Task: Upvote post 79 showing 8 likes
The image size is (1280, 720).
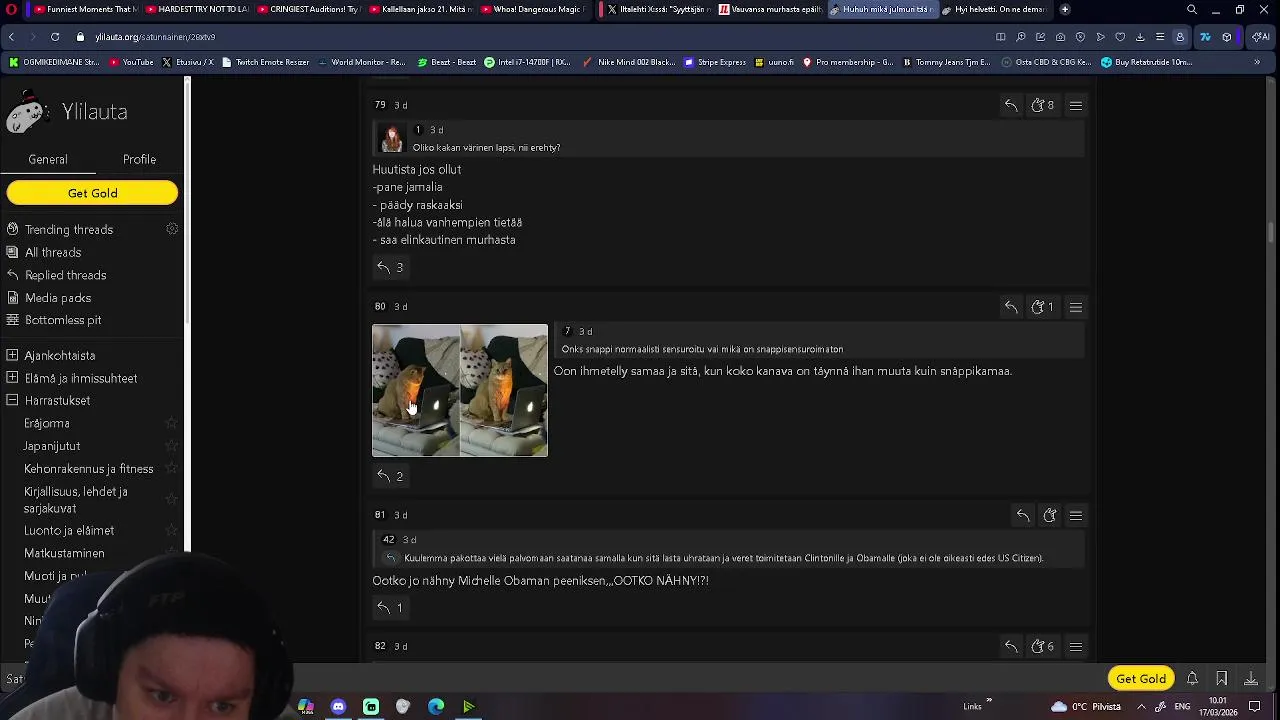Action: pyautogui.click(x=1043, y=105)
